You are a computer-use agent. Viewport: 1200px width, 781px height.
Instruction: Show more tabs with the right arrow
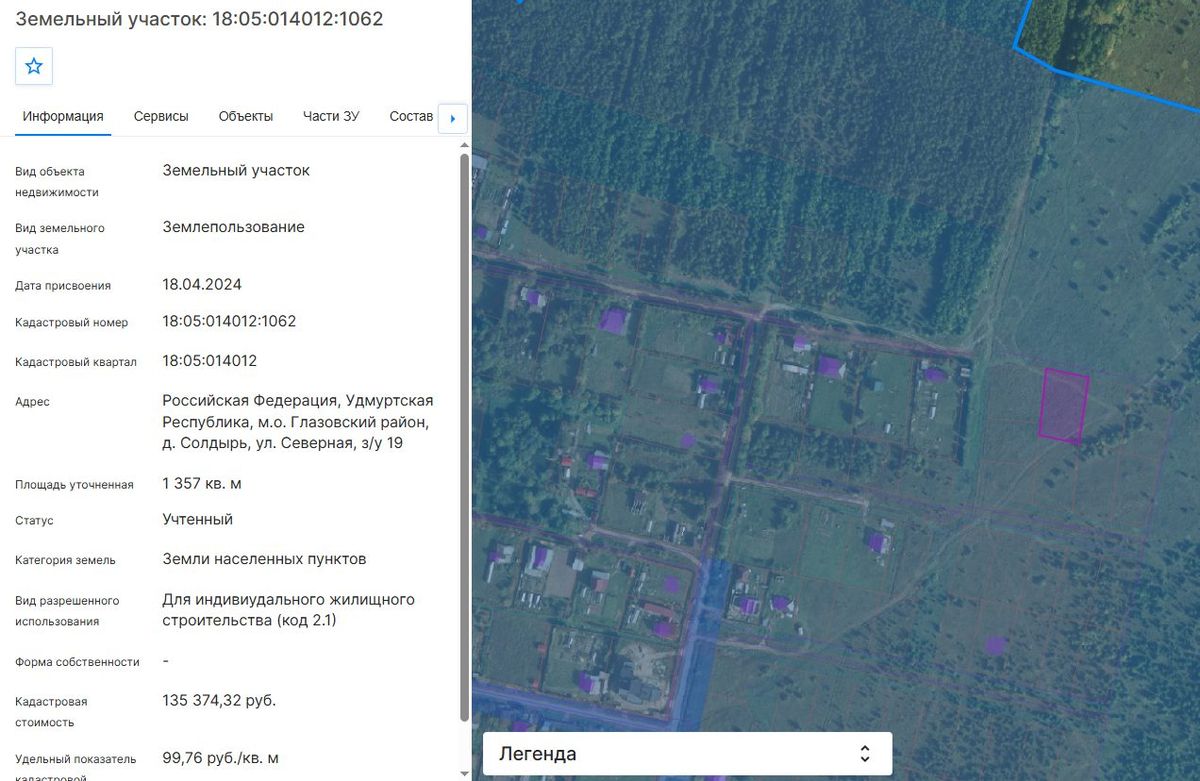pyautogui.click(x=453, y=119)
